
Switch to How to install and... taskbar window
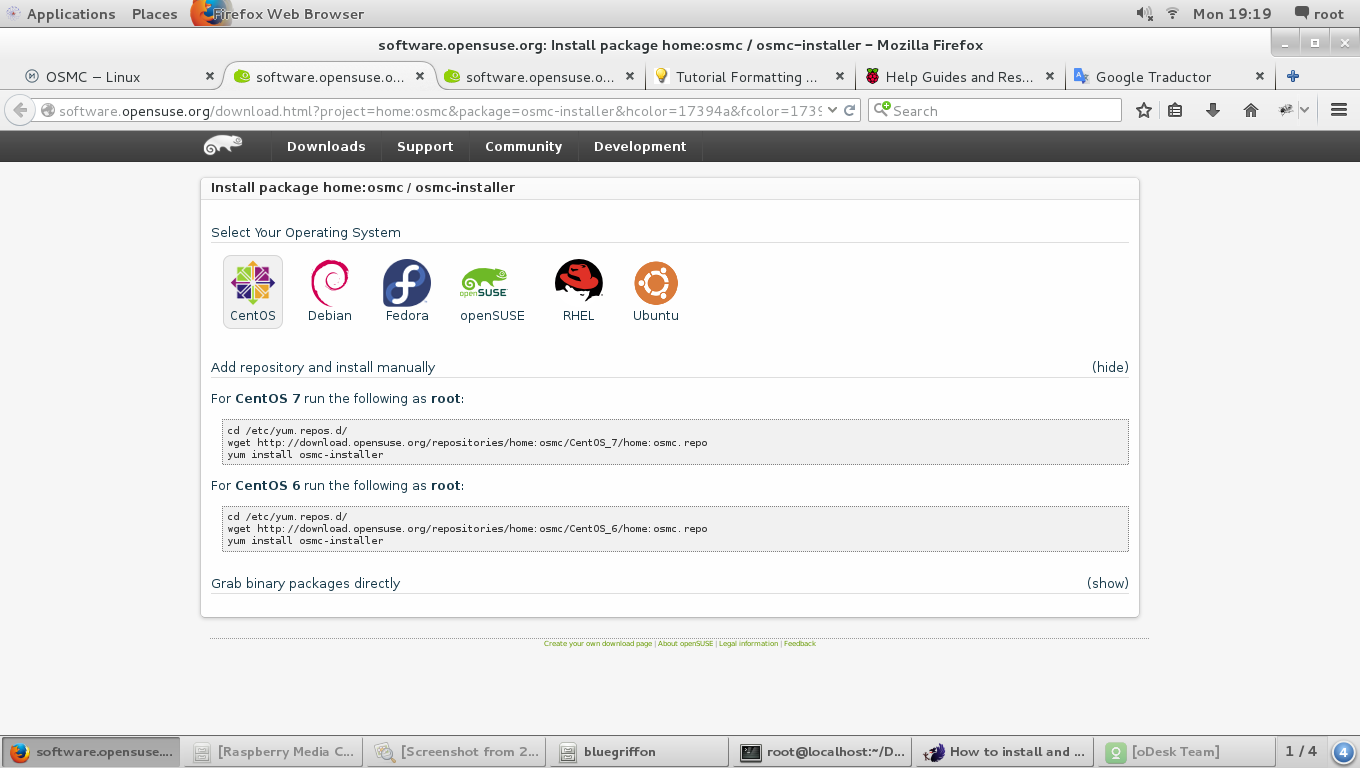tap(1004, 752)
